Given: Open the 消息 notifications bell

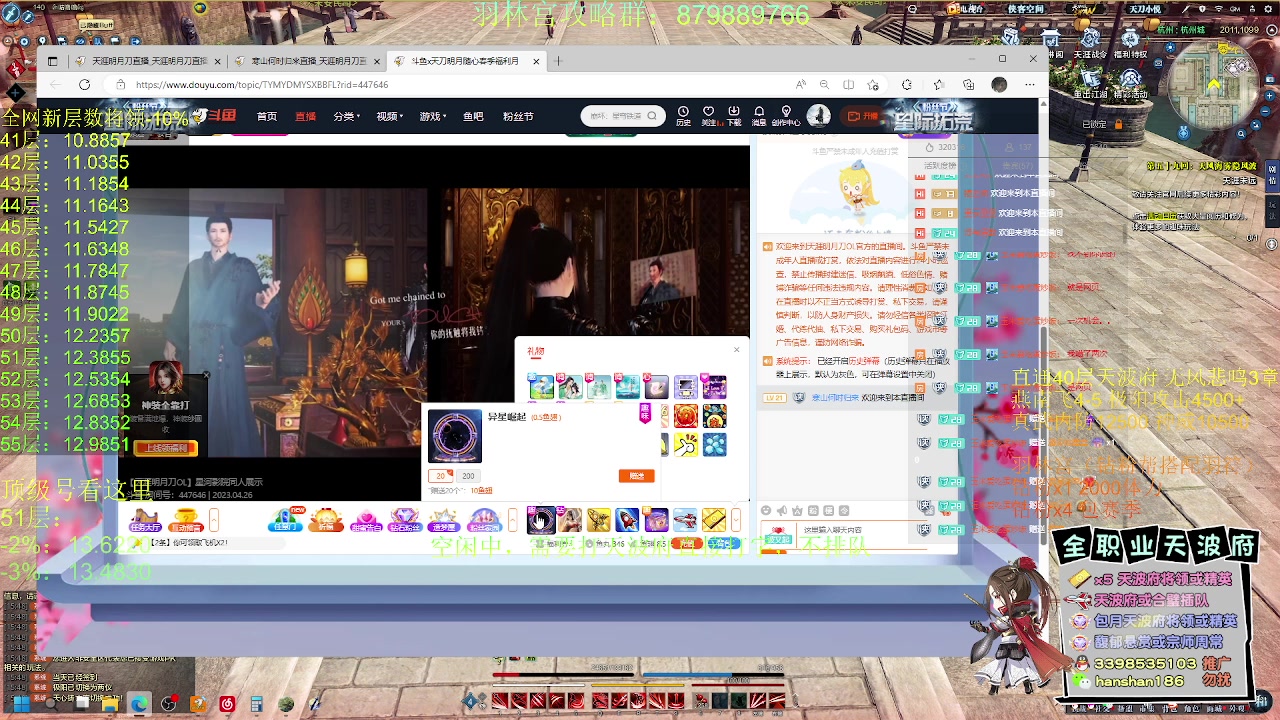Looking at the screenshot, I should [759, 116].
